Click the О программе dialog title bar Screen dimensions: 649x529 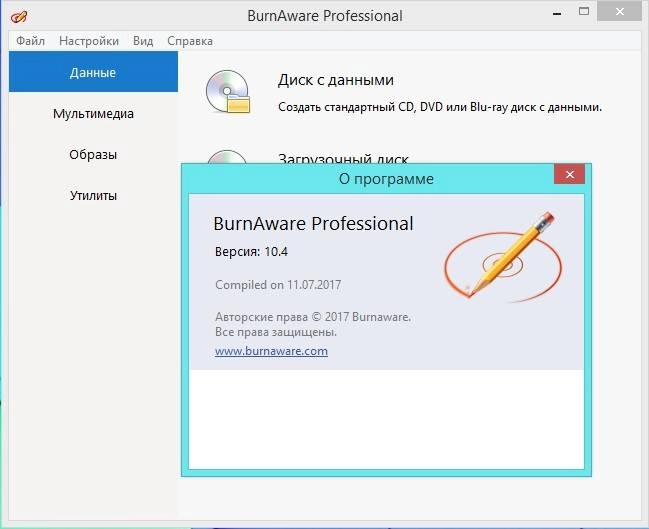coord(386,179)
